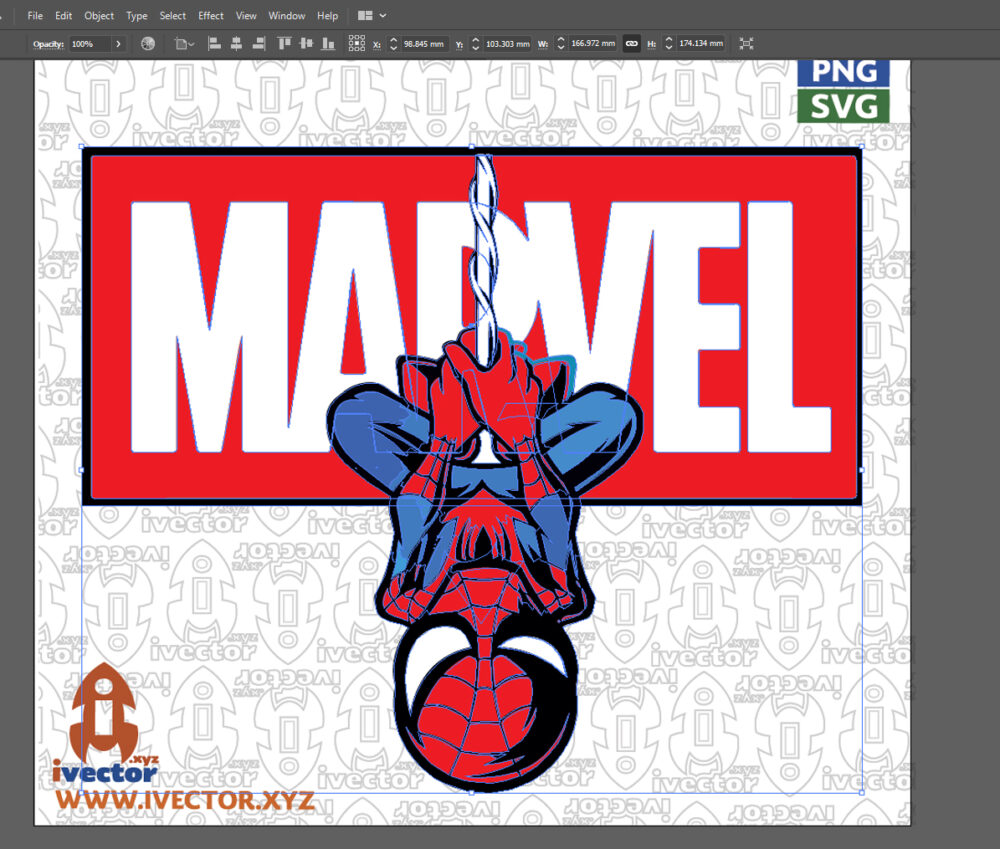The image size is (1000, 849).
Task: Edit the W value 166.972 mm
Action: 593,43
